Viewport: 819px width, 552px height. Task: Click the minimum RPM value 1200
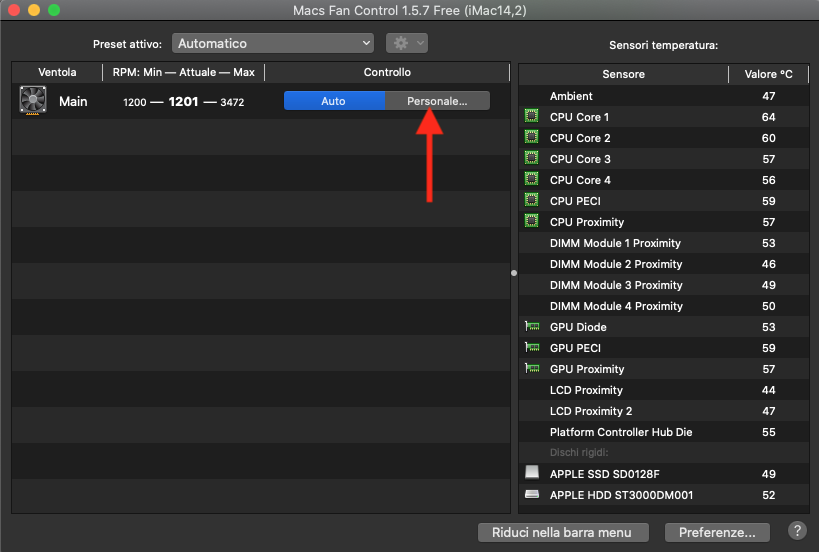click(x=135, y=102)
